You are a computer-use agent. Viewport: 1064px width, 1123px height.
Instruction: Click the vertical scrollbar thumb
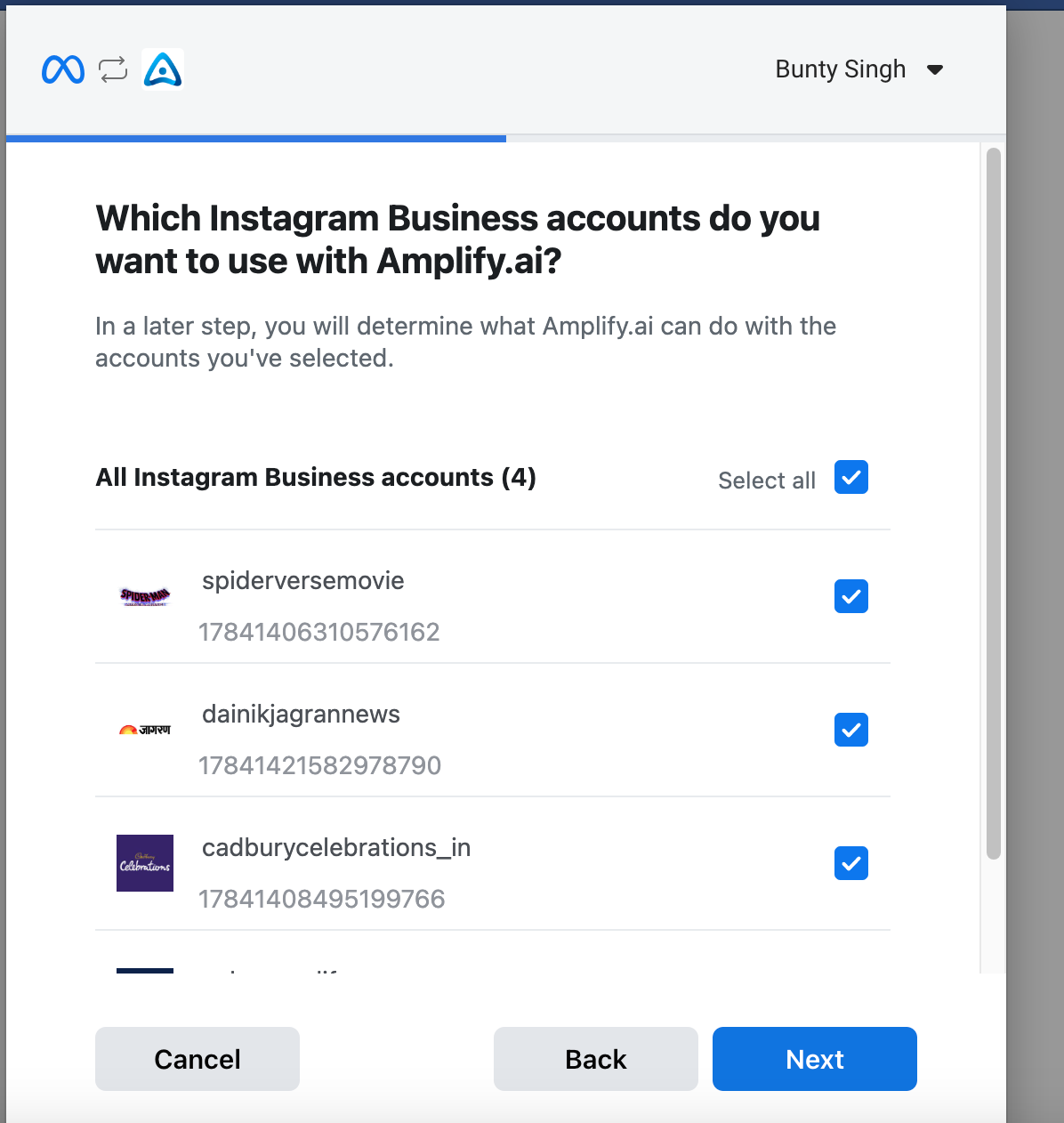tap(994, 504)
